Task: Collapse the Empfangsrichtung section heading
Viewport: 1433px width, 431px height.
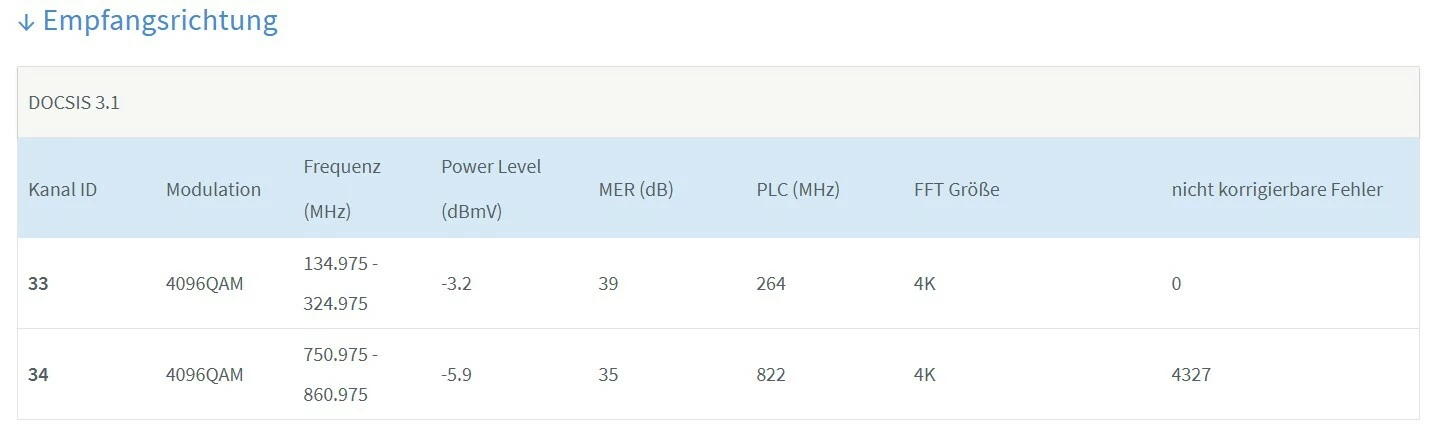Action: 160,21
